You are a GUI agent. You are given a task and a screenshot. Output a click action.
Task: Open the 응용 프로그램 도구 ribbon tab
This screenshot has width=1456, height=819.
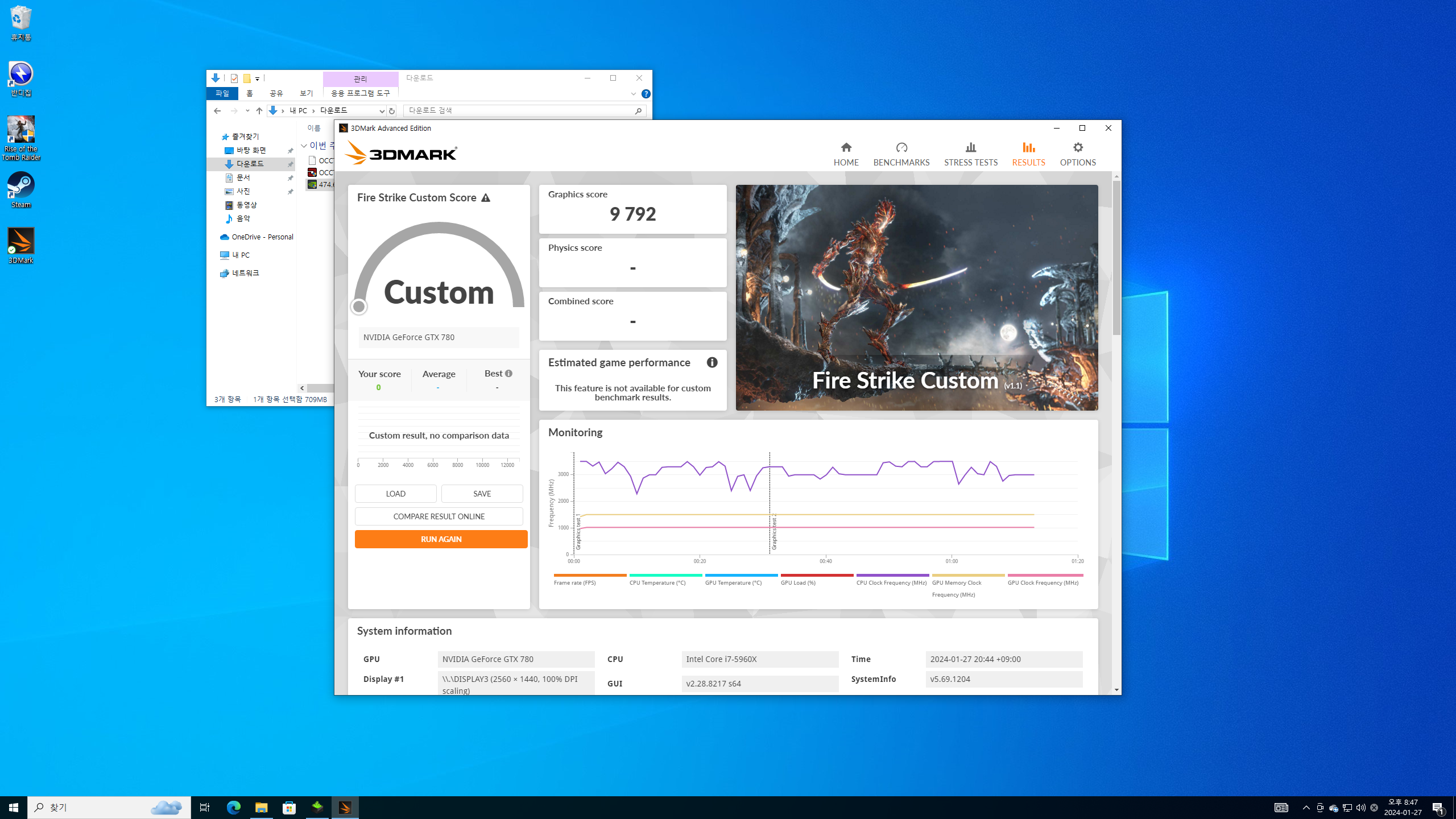pos(361,93)
